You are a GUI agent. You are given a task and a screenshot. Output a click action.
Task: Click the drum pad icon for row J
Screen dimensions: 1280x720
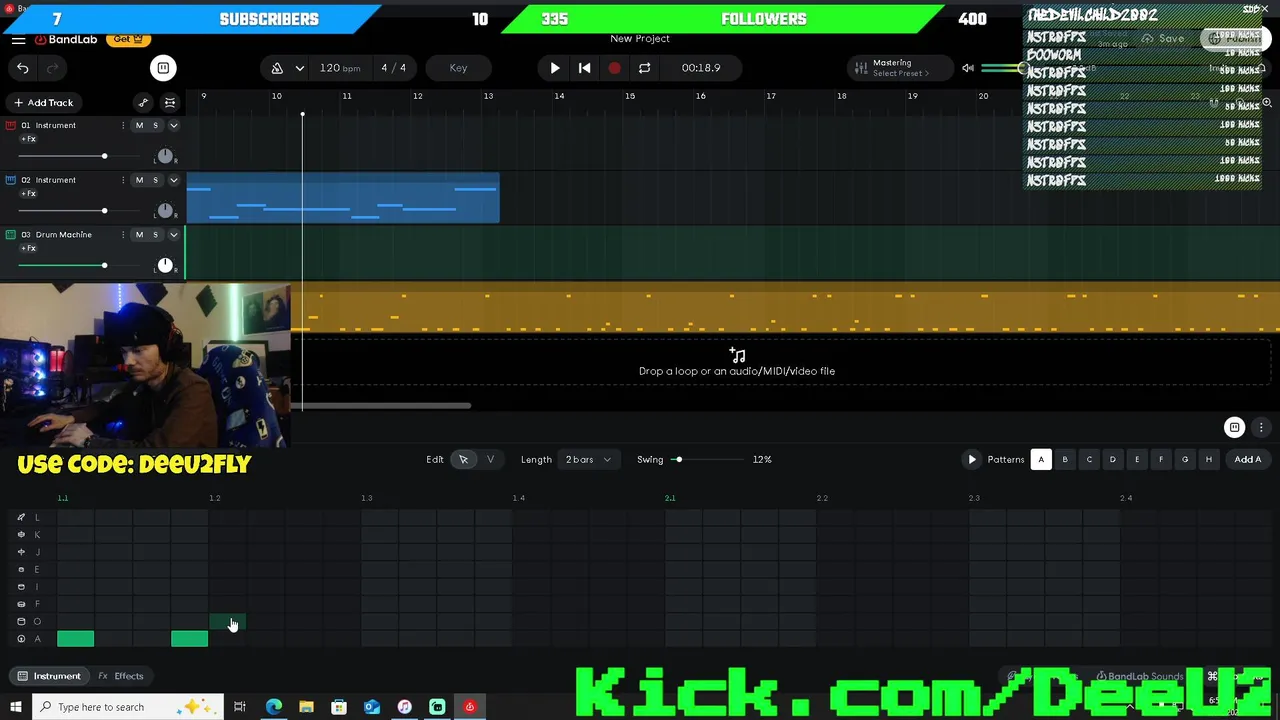[21, 552]
